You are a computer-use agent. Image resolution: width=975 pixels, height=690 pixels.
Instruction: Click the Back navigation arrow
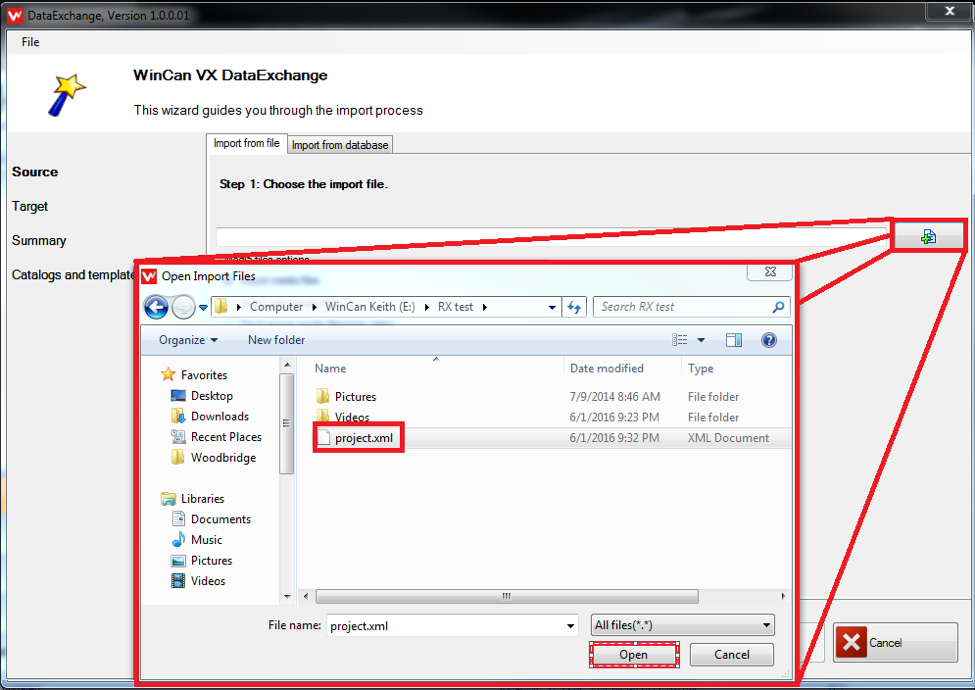click(x=156, y=307)
